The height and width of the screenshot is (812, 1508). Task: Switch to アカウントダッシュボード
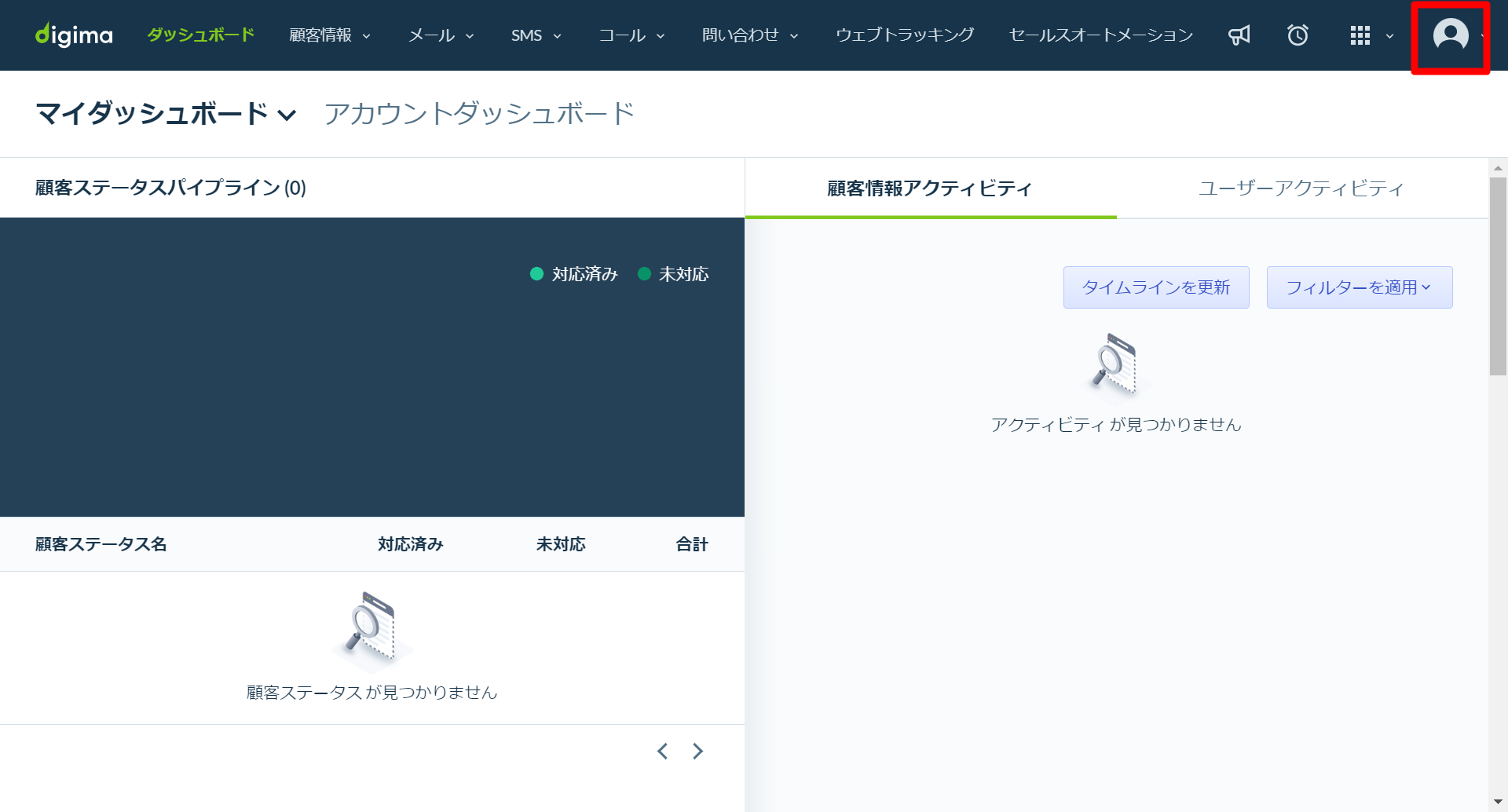(479, 114)
